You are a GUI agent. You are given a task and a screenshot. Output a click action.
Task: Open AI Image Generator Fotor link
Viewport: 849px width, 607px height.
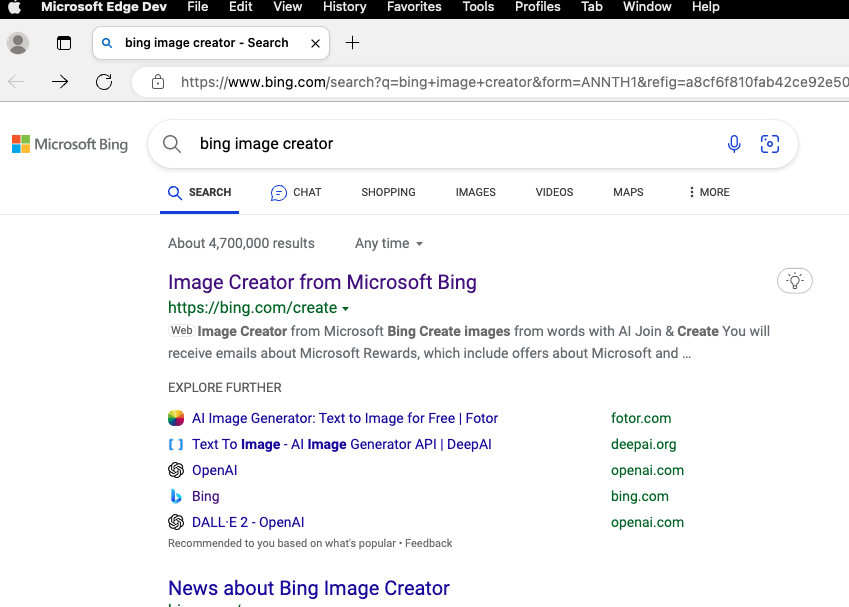tap(345, 418)
